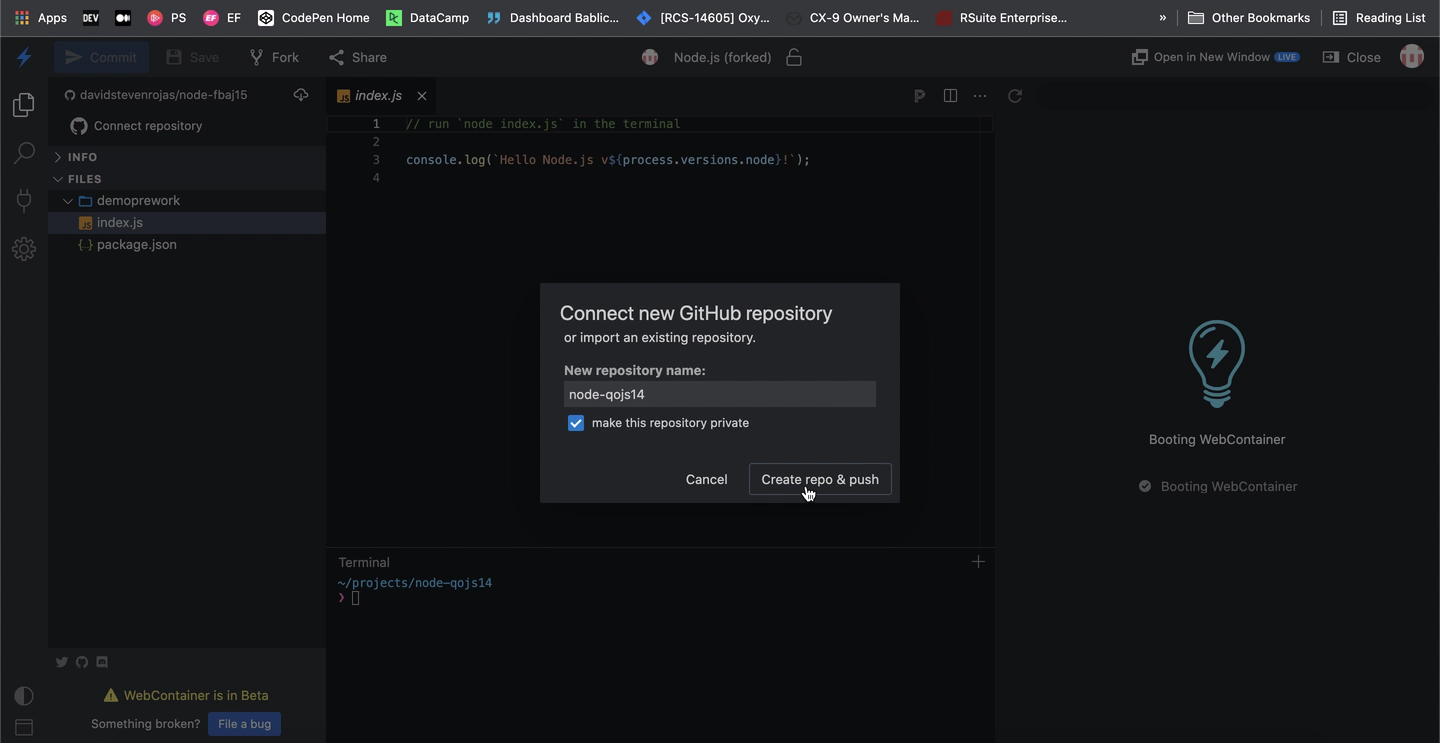The height and width of the screenshot is (743, 1440).
Task: Click the plug-shaped Ports icon in sidebar
Action: pos(24,200)
